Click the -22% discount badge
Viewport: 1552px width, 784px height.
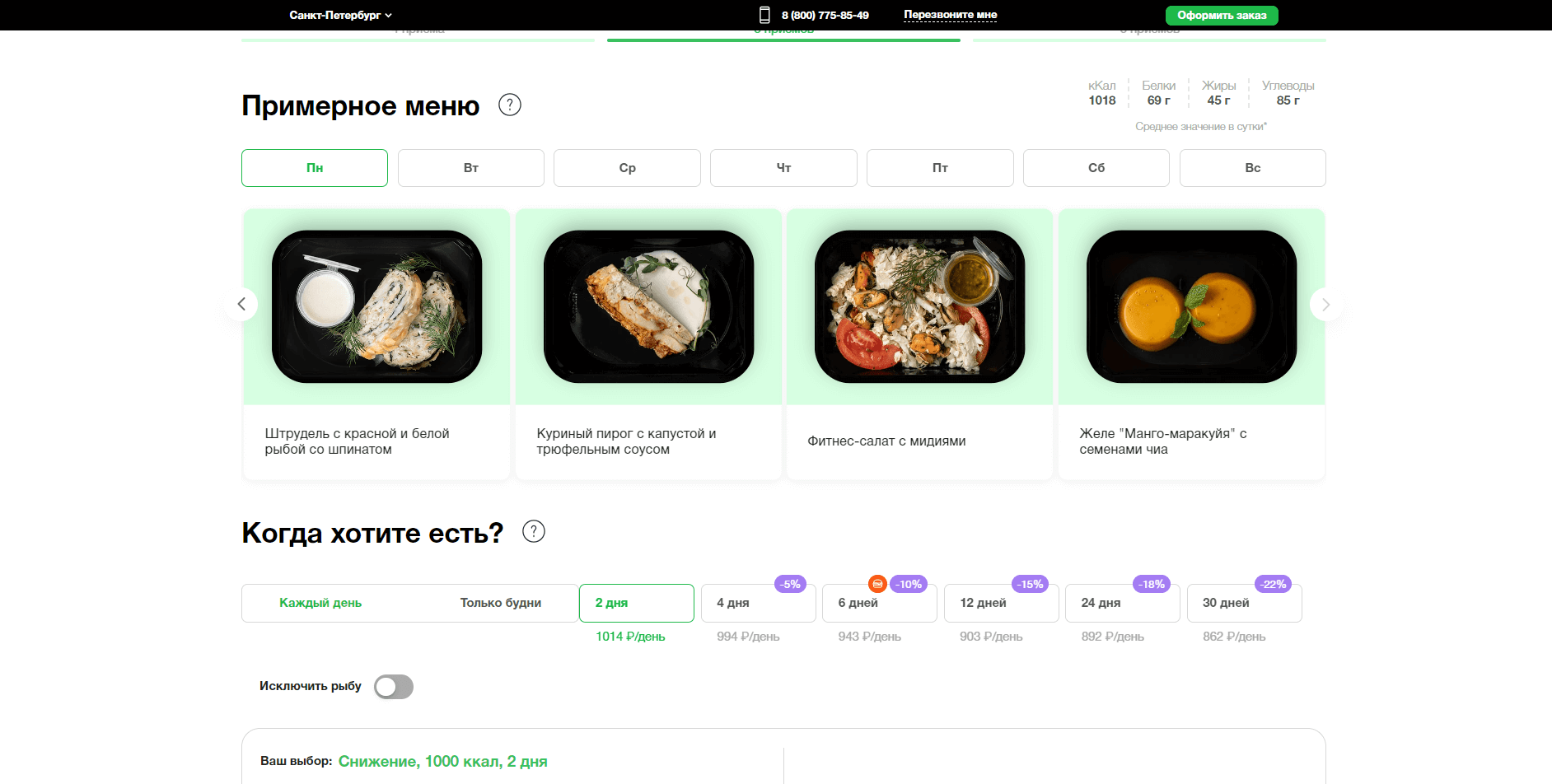[1273, 584]
